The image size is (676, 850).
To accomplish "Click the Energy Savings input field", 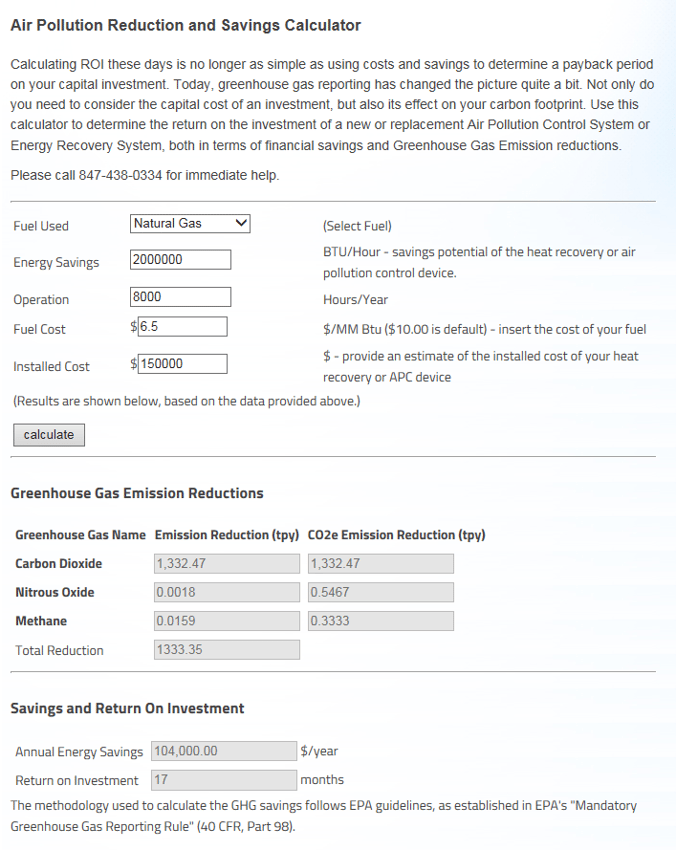I will [x=181, y=260].
